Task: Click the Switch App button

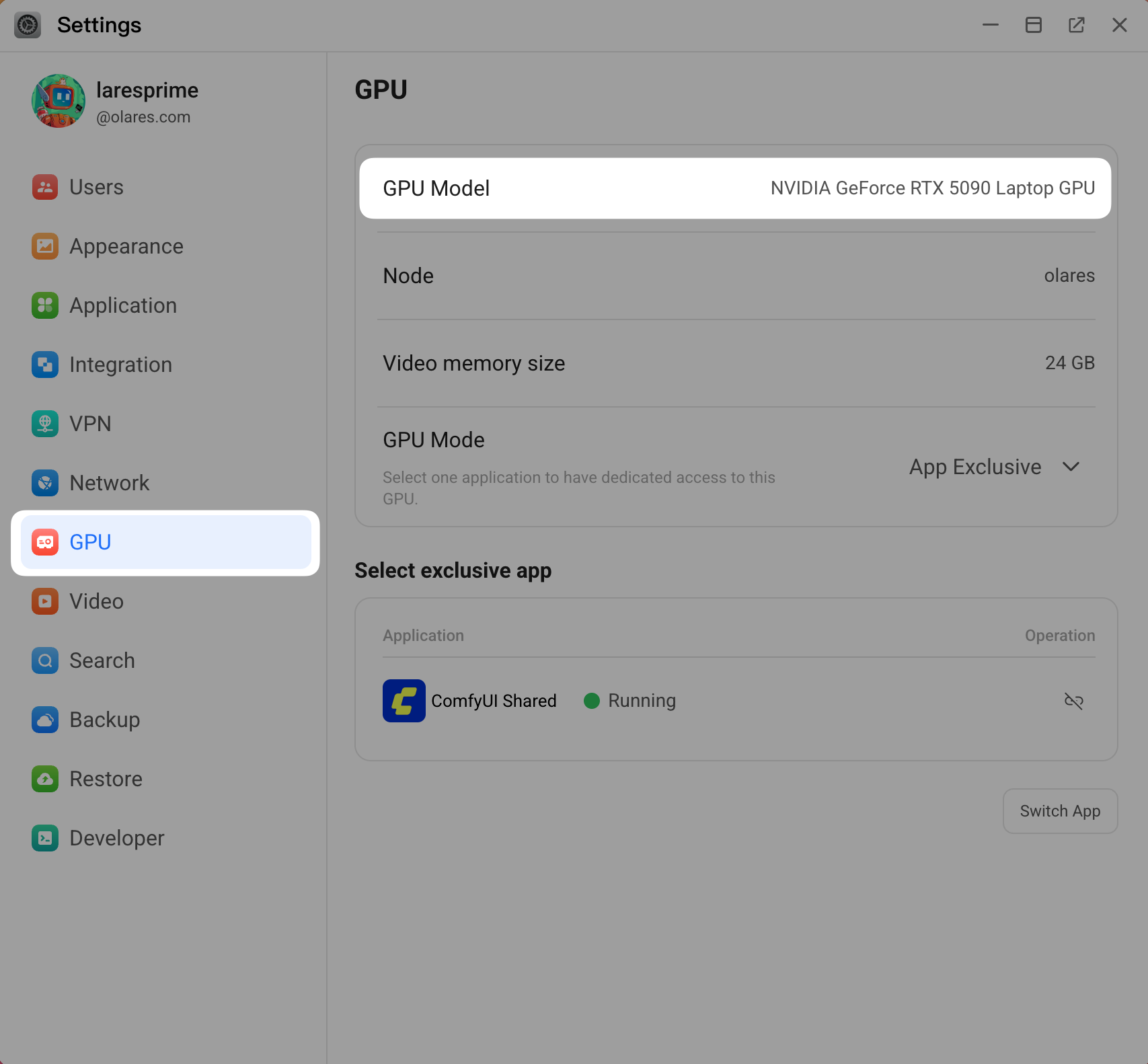Action: [x=1060, y=811]
